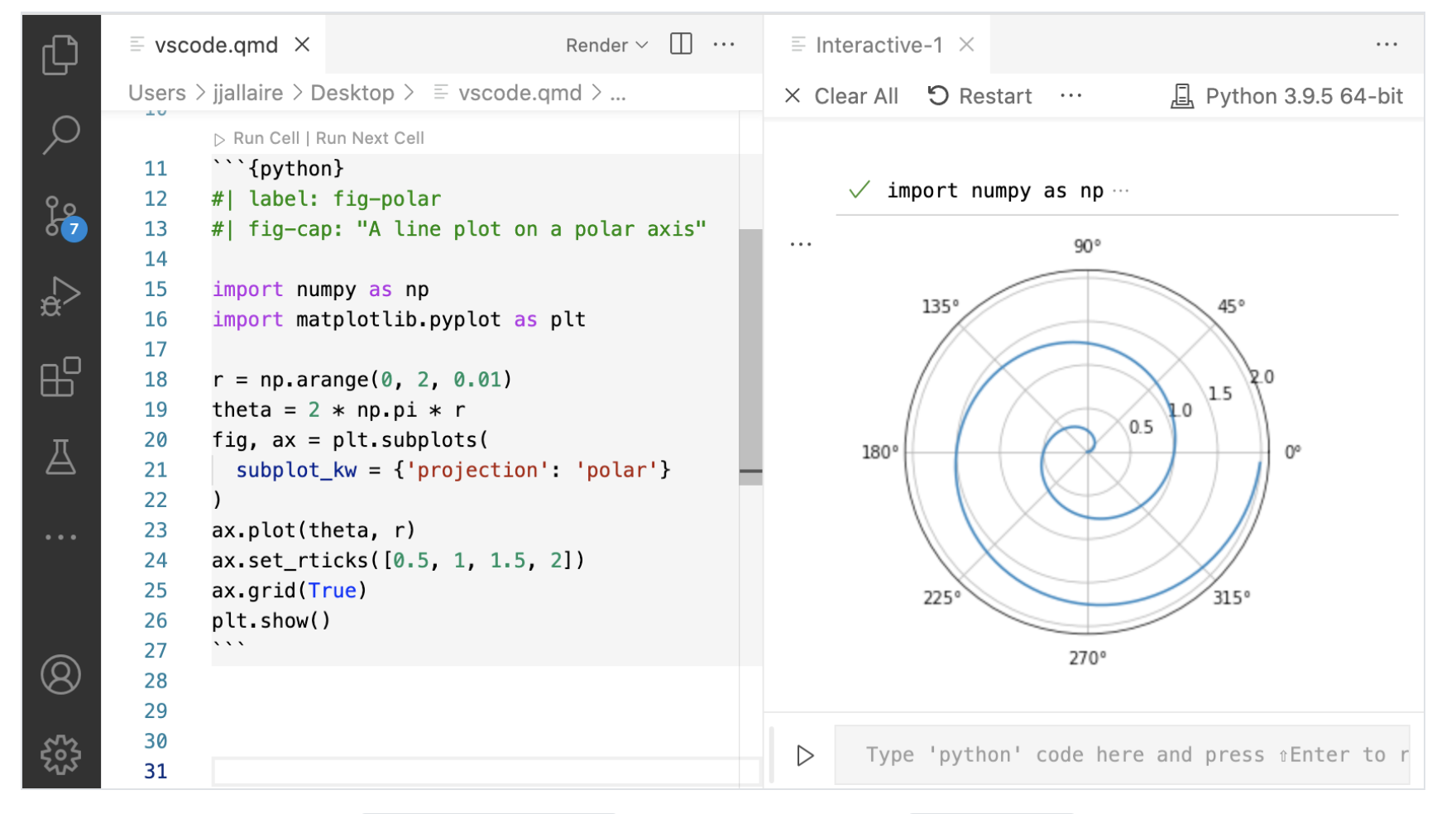
Task: Switch to the Interactive-1 tab
Action: (x=879, y=45)
